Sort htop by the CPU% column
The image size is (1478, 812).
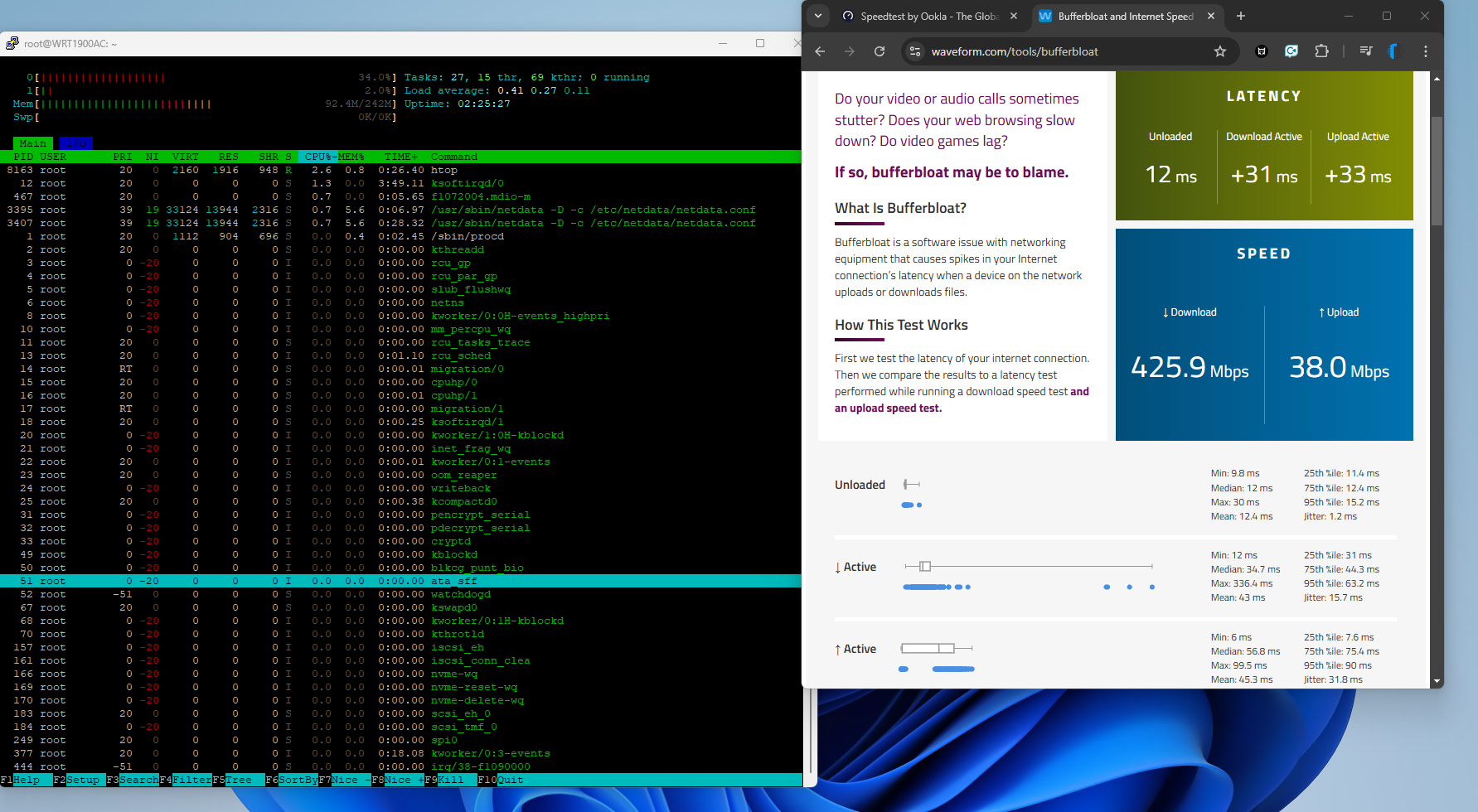(x=317, y=157)
